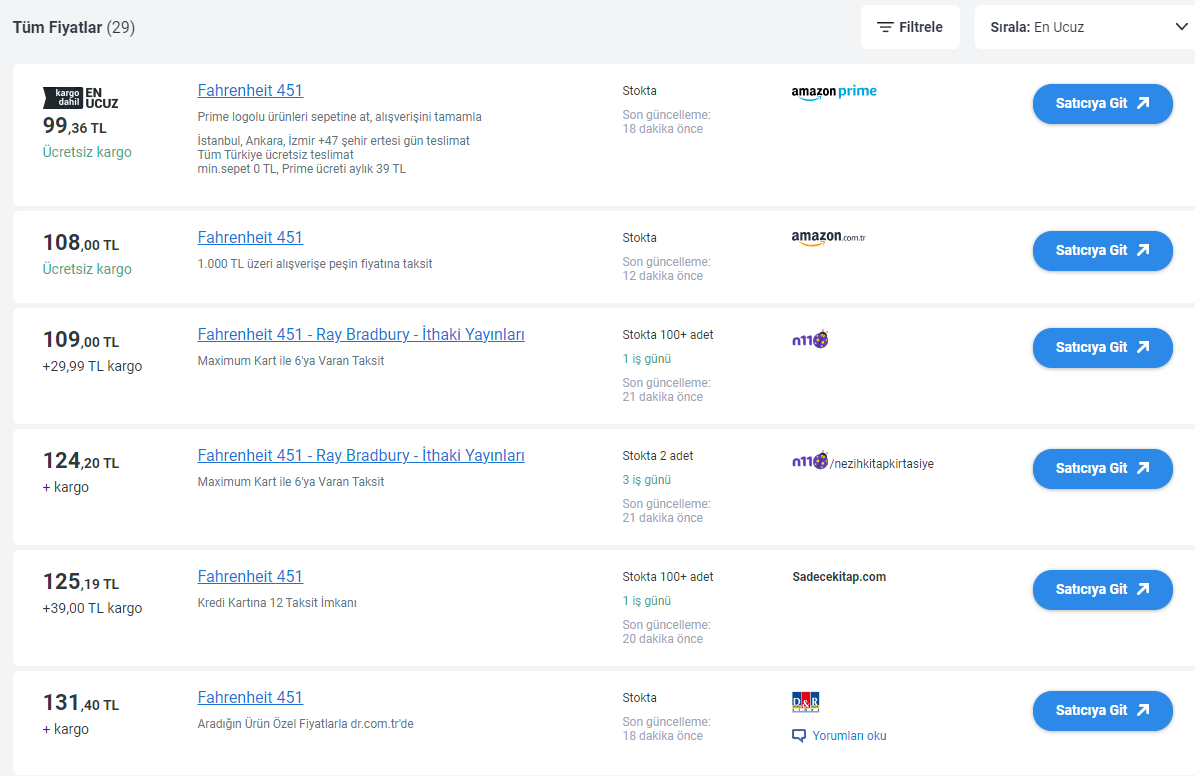The image size is (1195, 776).
Task: Click the D&R store logo
Action: (805, 702)
